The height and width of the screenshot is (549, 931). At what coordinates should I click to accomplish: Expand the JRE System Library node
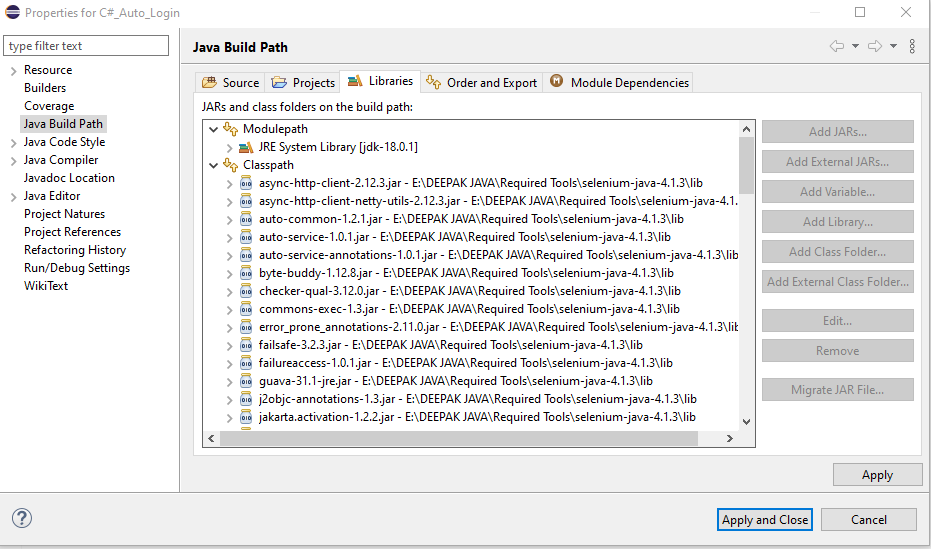pos(229,147)
